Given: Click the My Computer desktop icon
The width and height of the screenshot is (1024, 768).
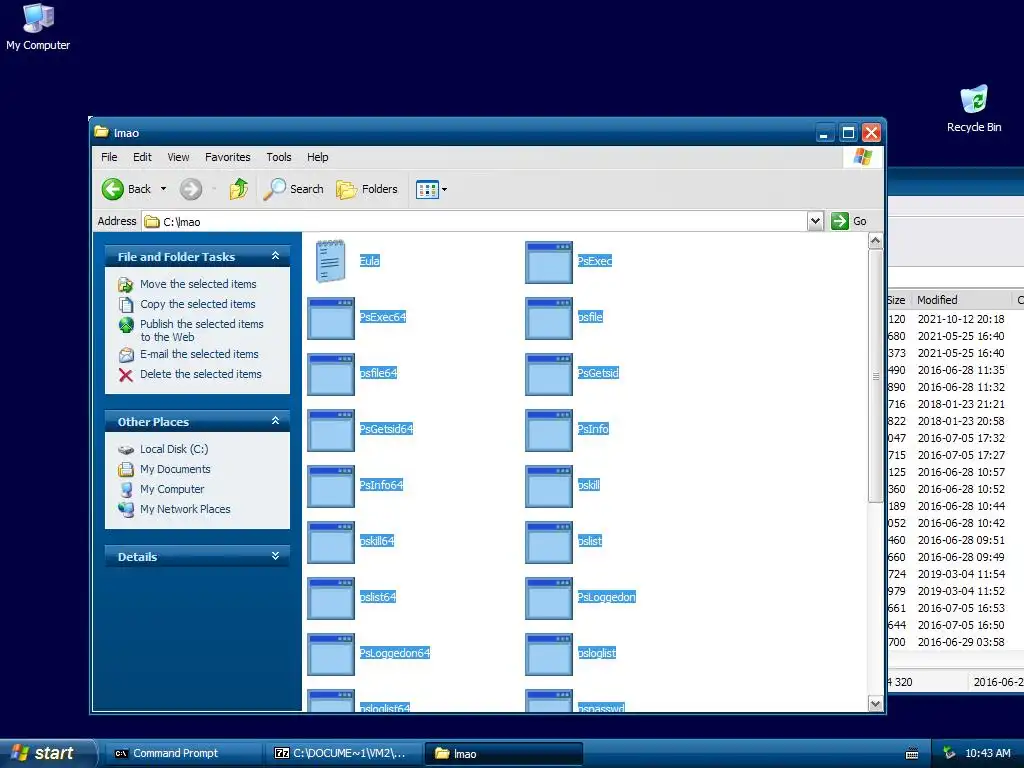Looking at the screenshot, I should coord(38,27).
